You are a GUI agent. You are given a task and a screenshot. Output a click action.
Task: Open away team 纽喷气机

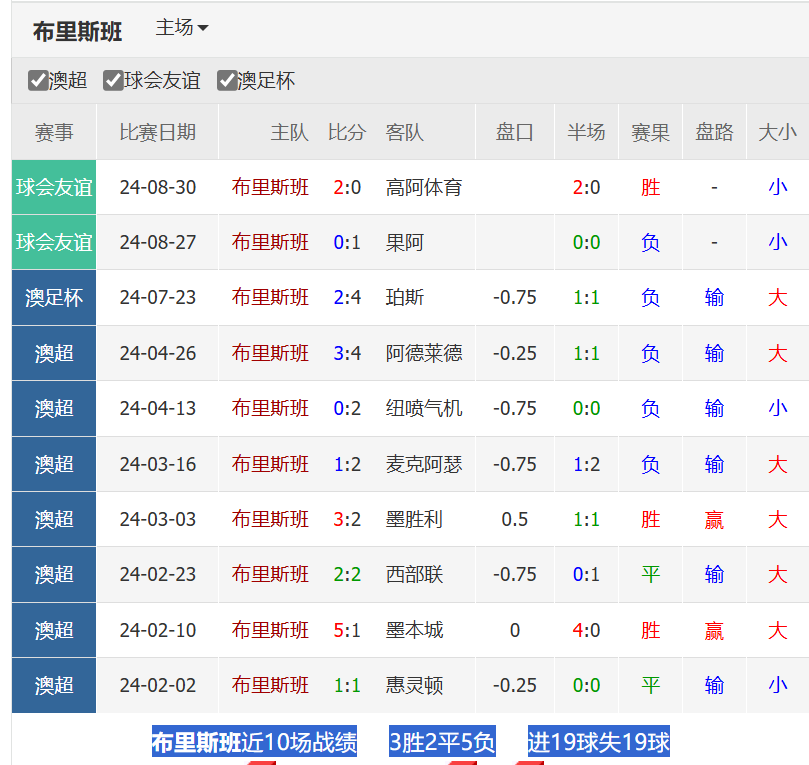click(x=424, y=409)
